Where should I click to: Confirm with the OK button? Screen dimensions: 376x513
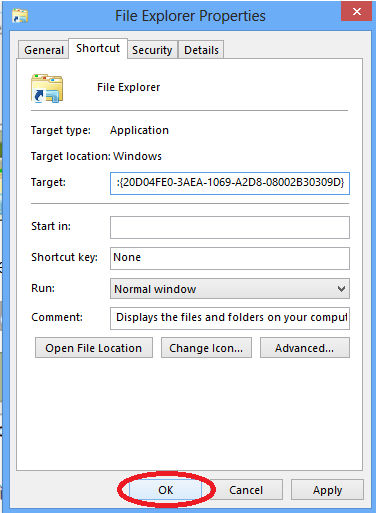point(166,490)
